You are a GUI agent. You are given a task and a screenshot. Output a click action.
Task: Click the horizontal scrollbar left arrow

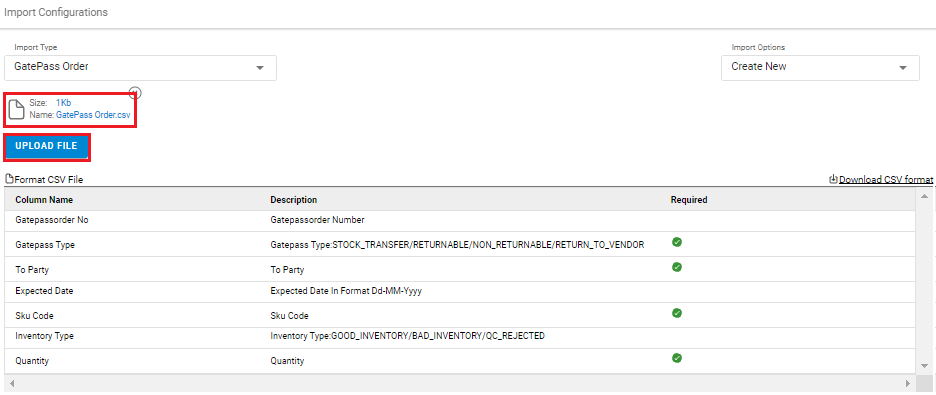(x=11, y=383)
